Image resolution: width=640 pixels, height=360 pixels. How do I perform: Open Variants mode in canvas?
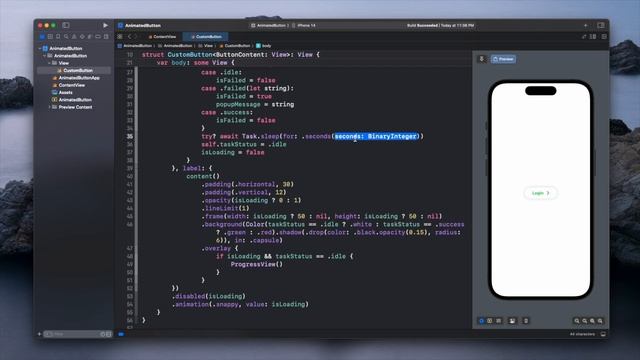tap(499, 321)
